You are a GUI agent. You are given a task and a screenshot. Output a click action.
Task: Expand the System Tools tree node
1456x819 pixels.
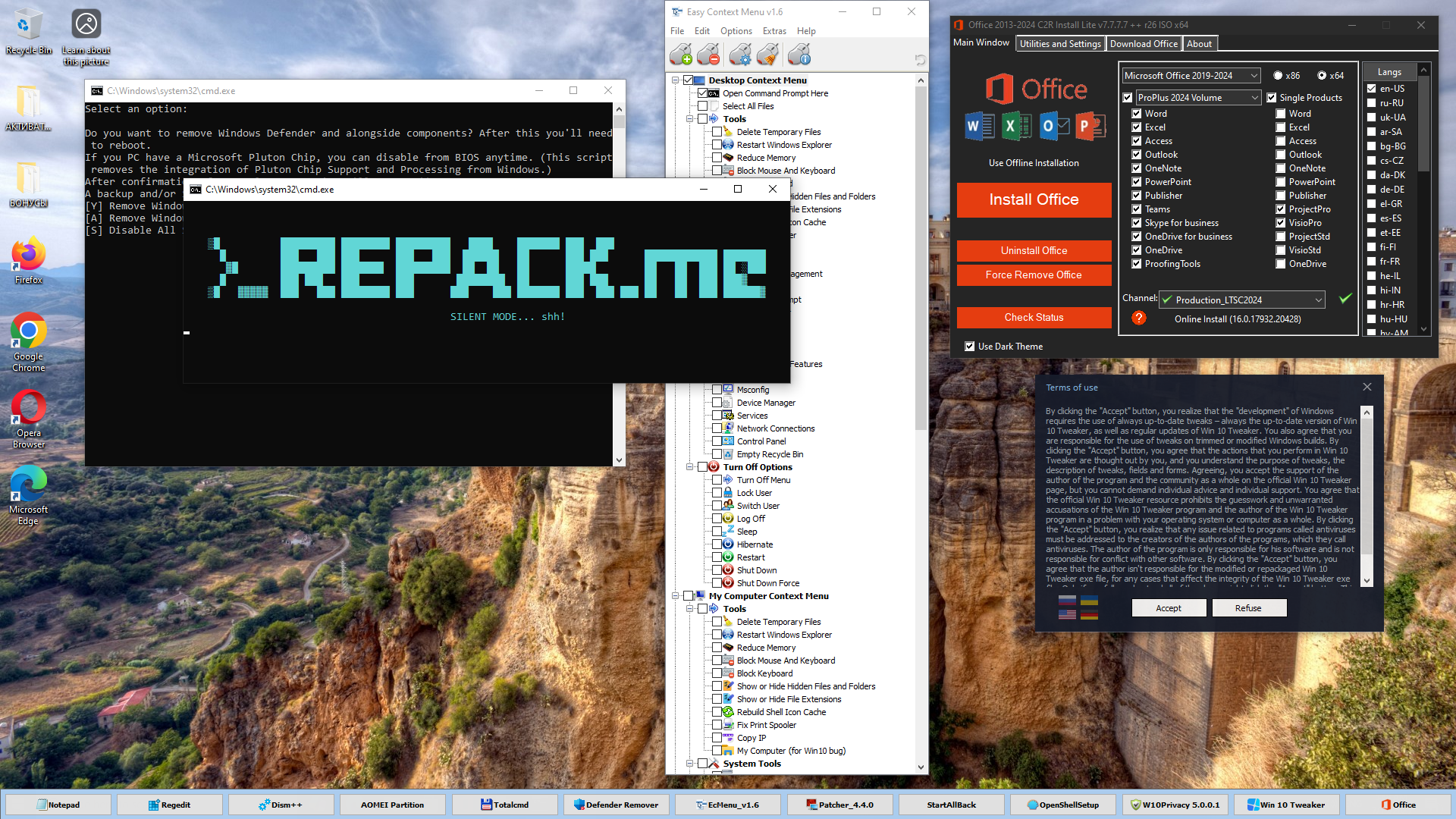[689, 764]
